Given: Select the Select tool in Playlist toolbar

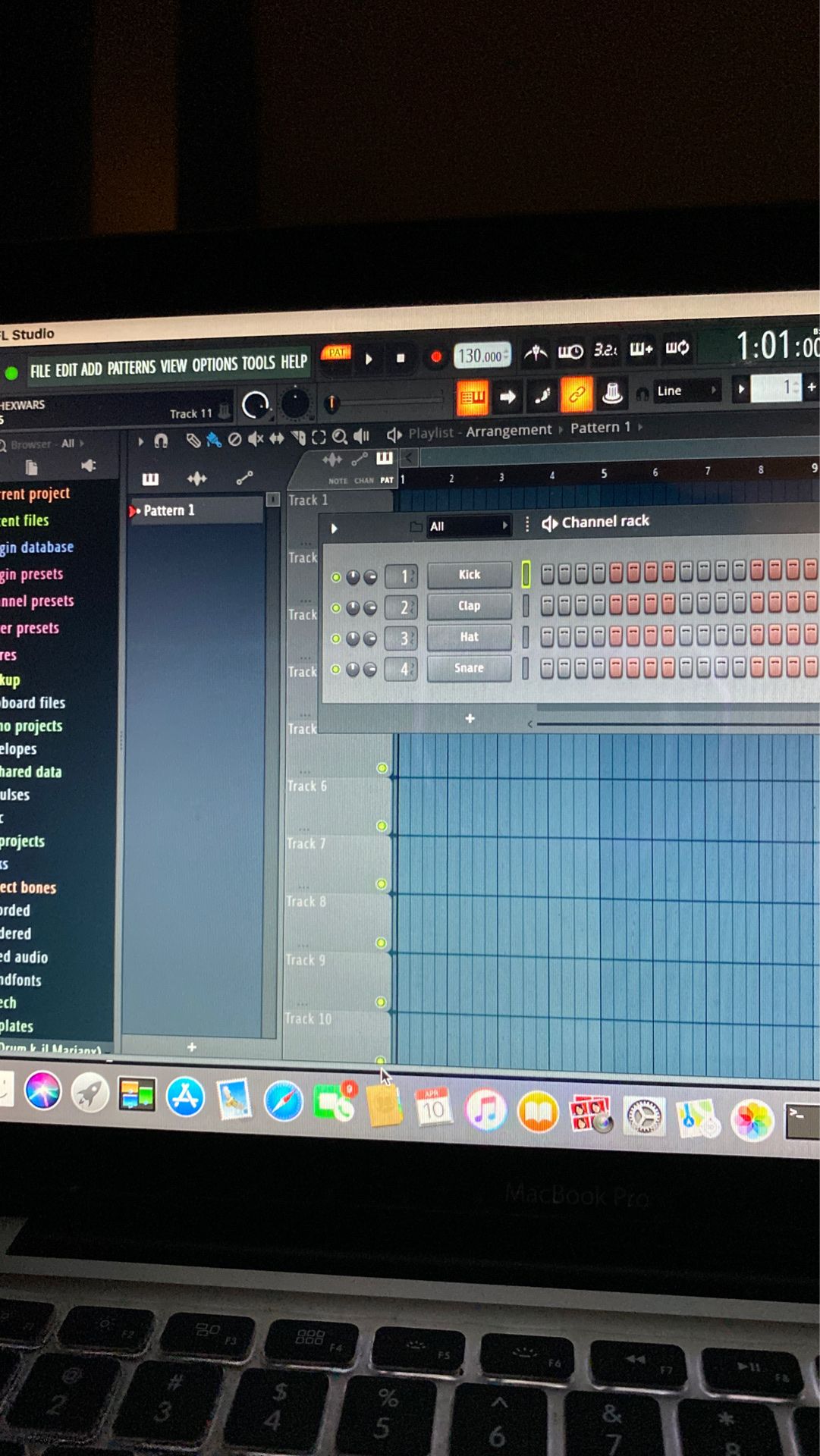Looking at the screenshot, I should point(319,437).
